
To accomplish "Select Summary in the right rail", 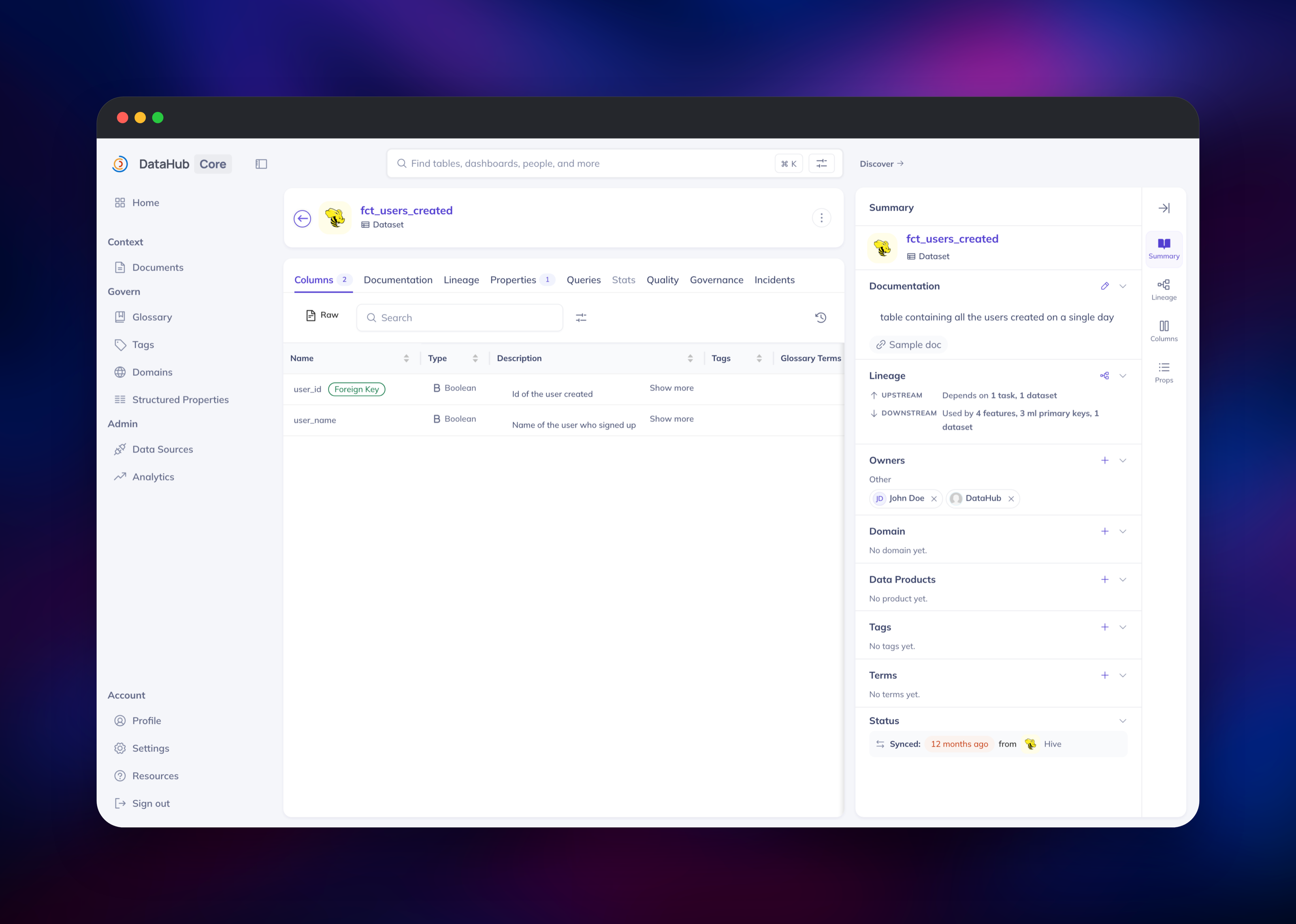I will click(1164, 249).
